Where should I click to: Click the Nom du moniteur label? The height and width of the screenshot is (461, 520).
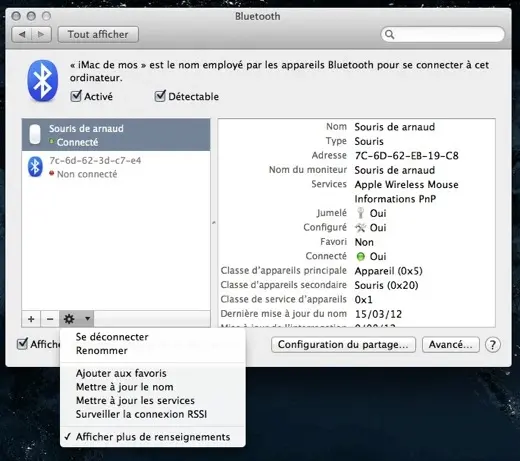pyautogui.click(x=308, y=170)
